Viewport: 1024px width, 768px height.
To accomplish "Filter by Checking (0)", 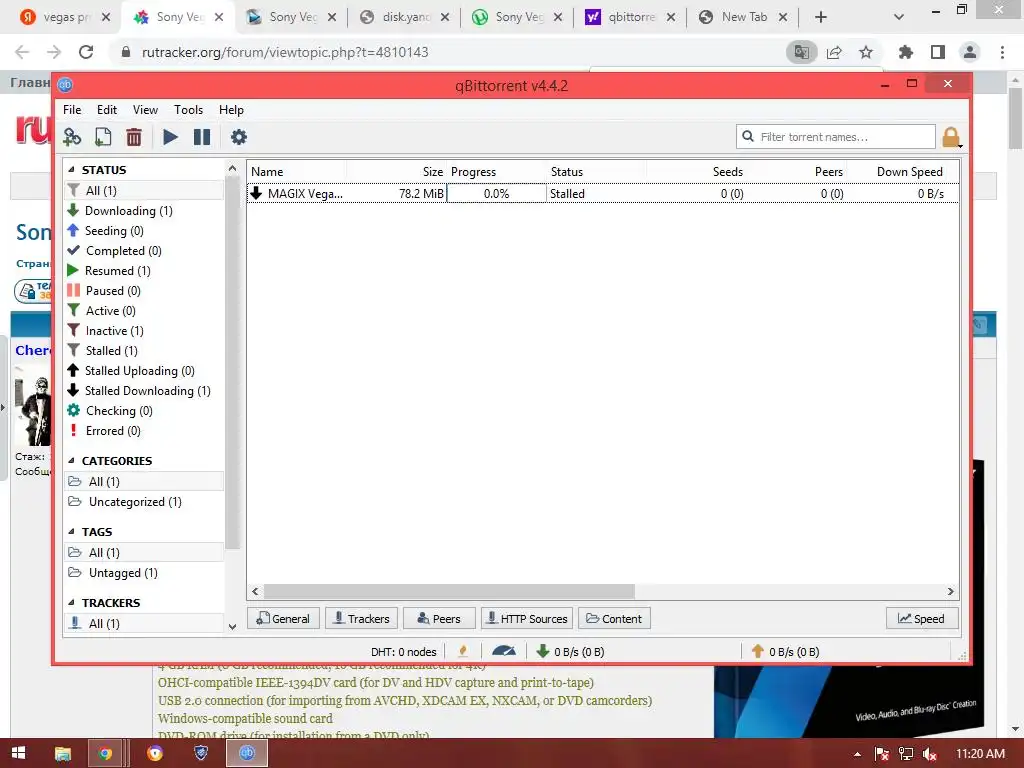I will tap(144, 411).
